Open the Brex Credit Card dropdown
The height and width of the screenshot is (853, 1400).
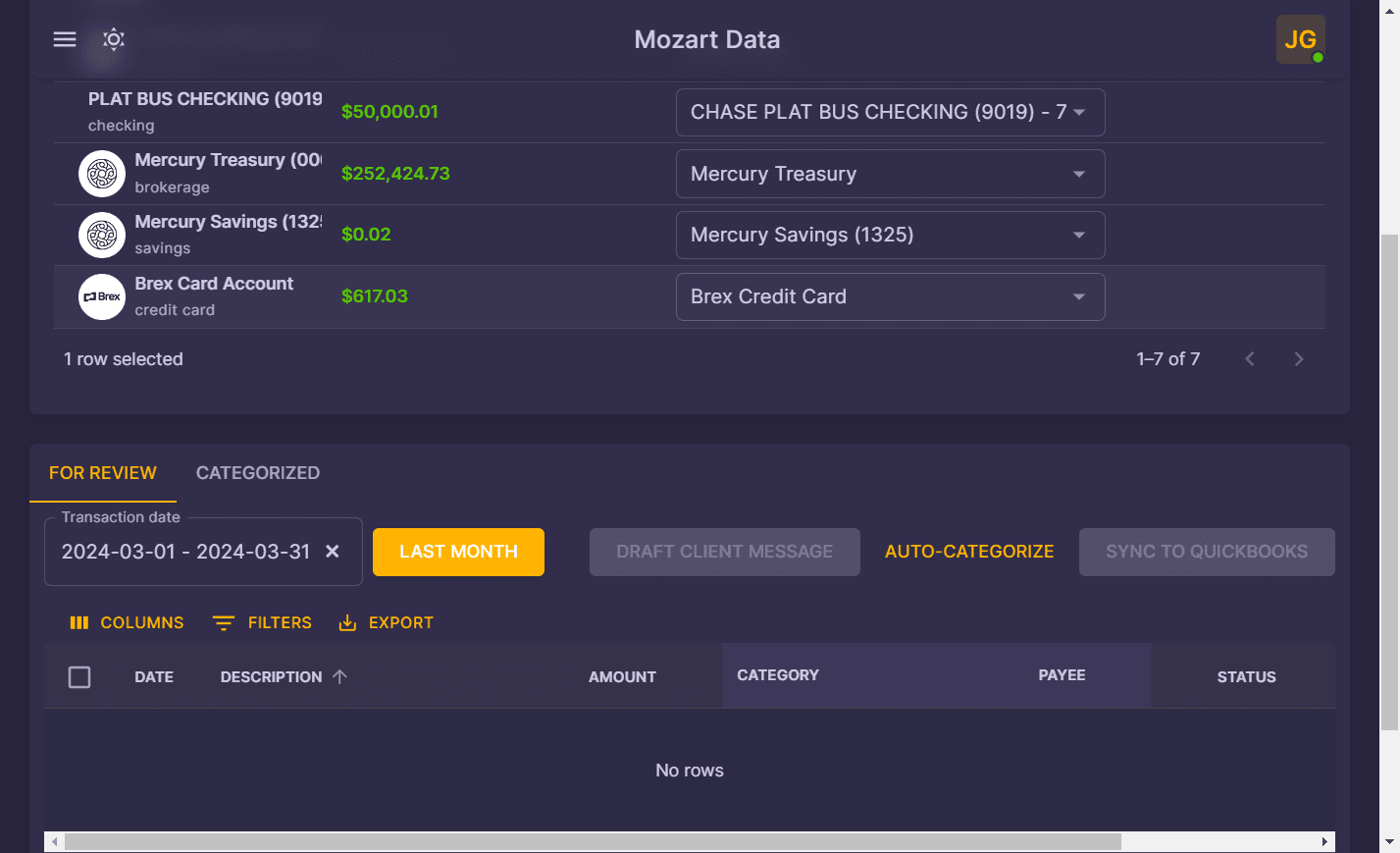(x=1078, y=296)
